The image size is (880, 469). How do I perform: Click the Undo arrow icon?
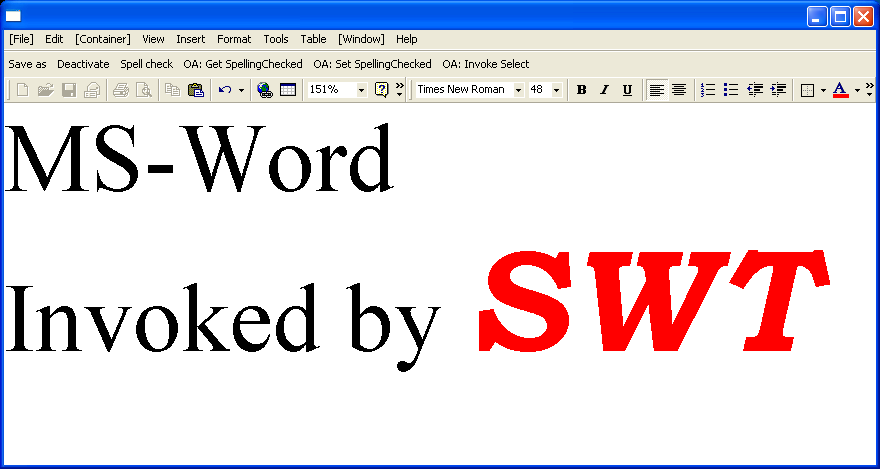[x=225, y=90]
